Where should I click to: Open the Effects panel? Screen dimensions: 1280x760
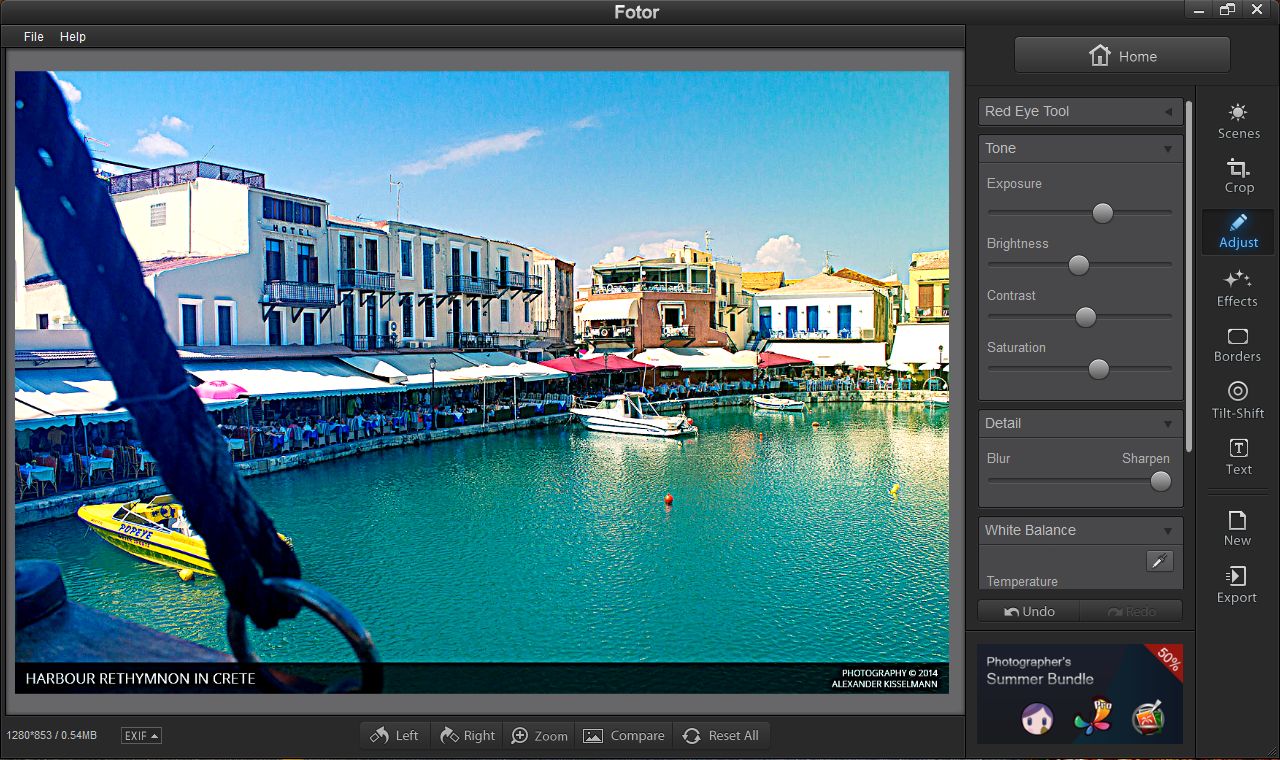1237,288
